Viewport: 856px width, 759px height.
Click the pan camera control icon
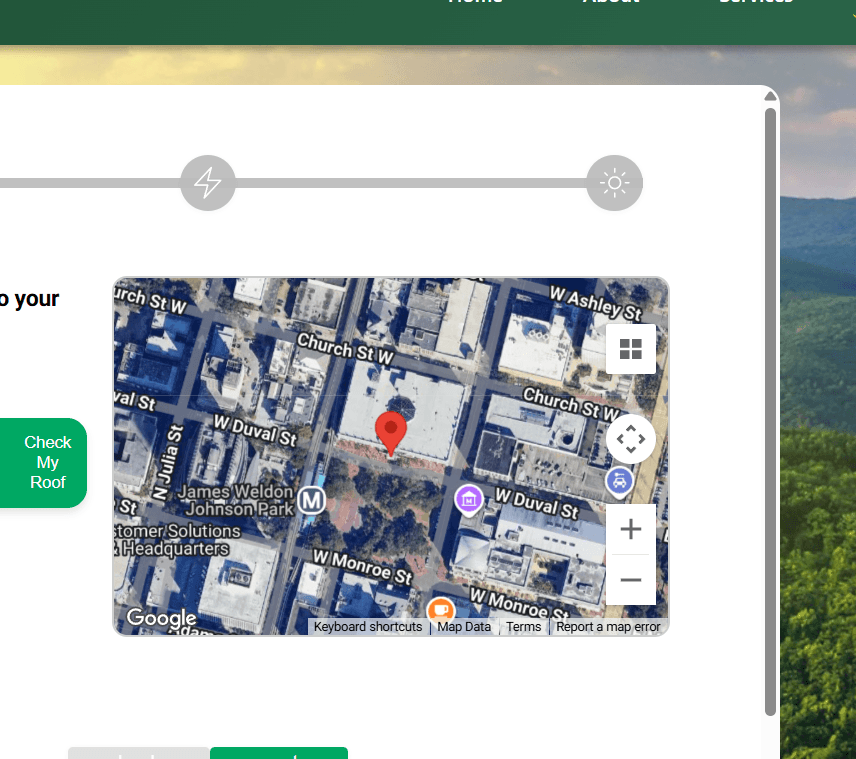[630, 438]
